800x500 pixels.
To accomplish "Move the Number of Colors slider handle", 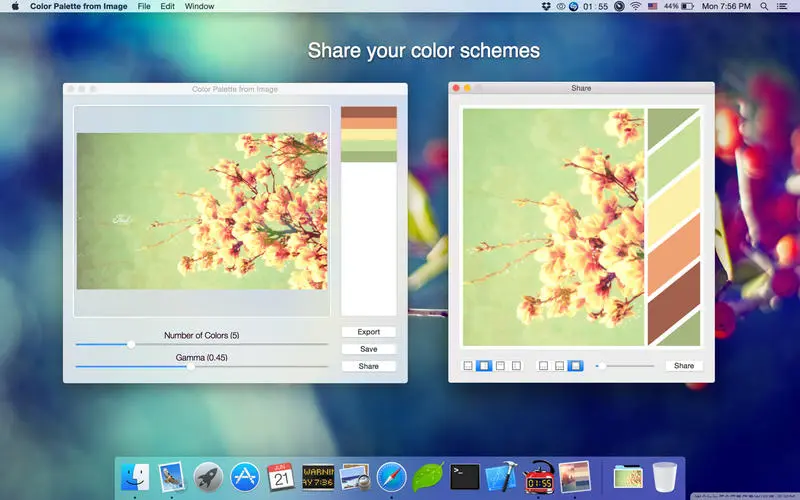I will (x=131, y=344).
